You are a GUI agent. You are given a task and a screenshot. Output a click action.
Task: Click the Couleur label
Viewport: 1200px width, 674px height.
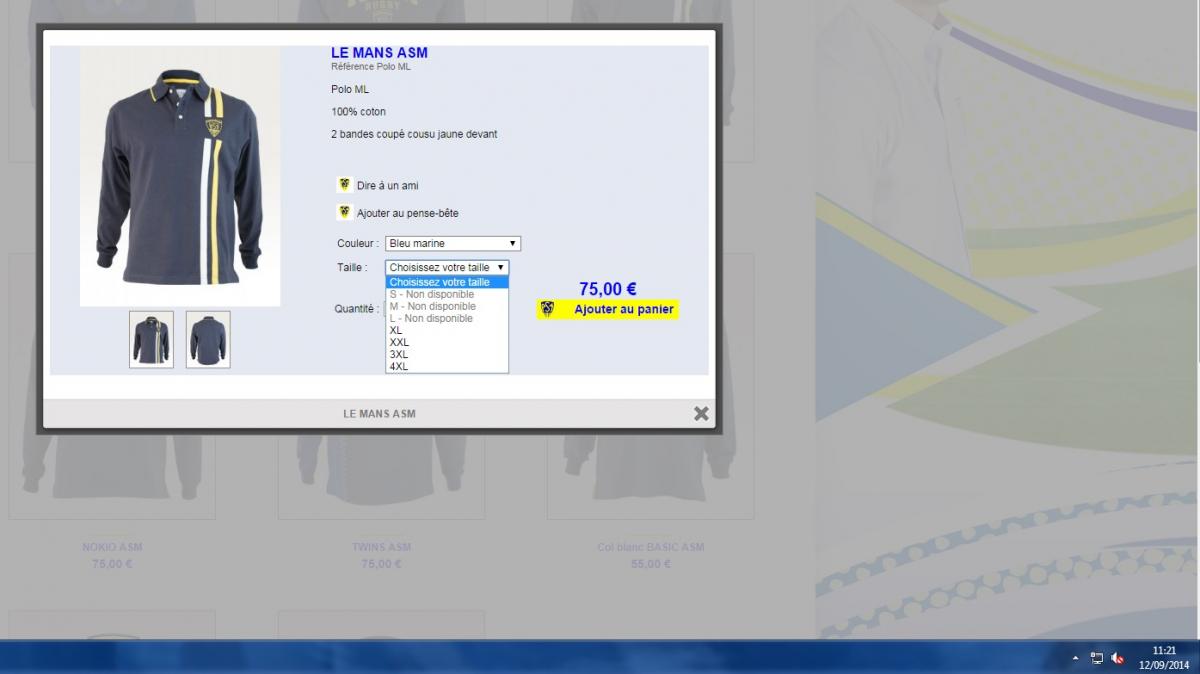[358, 244]
